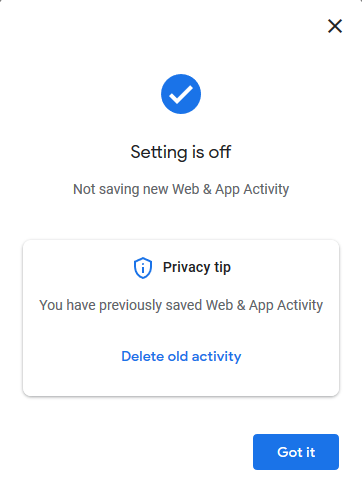Confirm with the 'Got it' button
This screenshot has width=362, height=482.
[x=296, y=452]
